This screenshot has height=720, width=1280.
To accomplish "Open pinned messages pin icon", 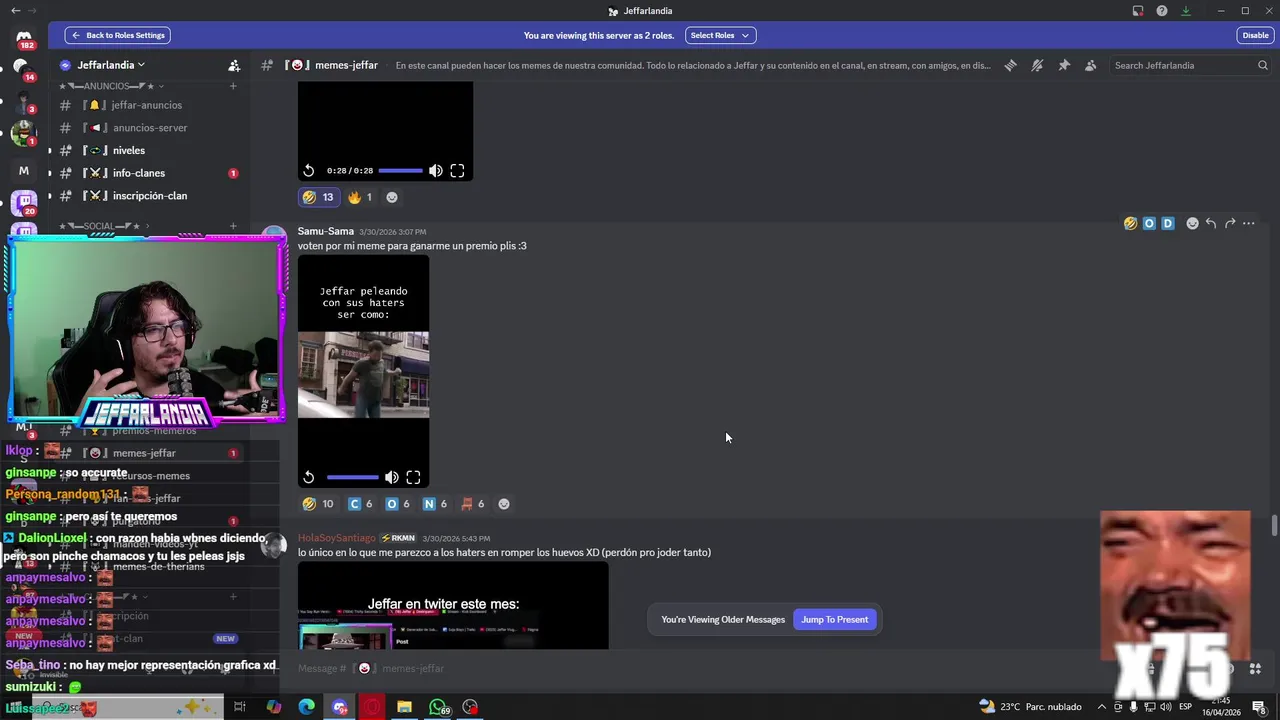I will pyautogui.click(x=1064, y=65).
